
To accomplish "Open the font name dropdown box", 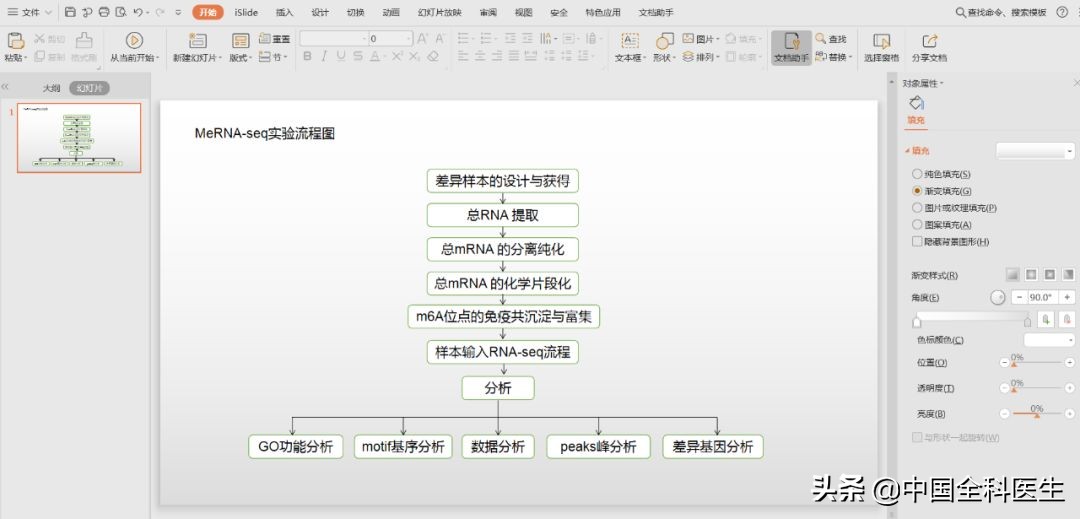I will pyautogui.click(x=333, y=39).
